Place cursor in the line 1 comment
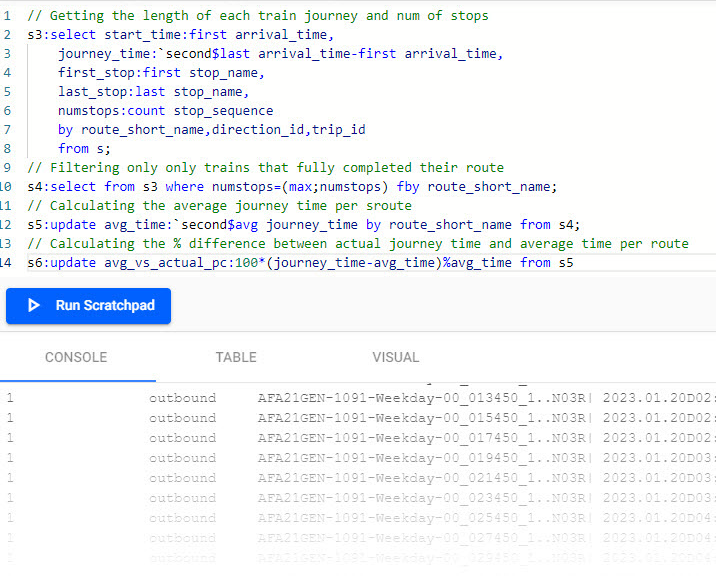716x576 pixels. [x=258, y=15]
